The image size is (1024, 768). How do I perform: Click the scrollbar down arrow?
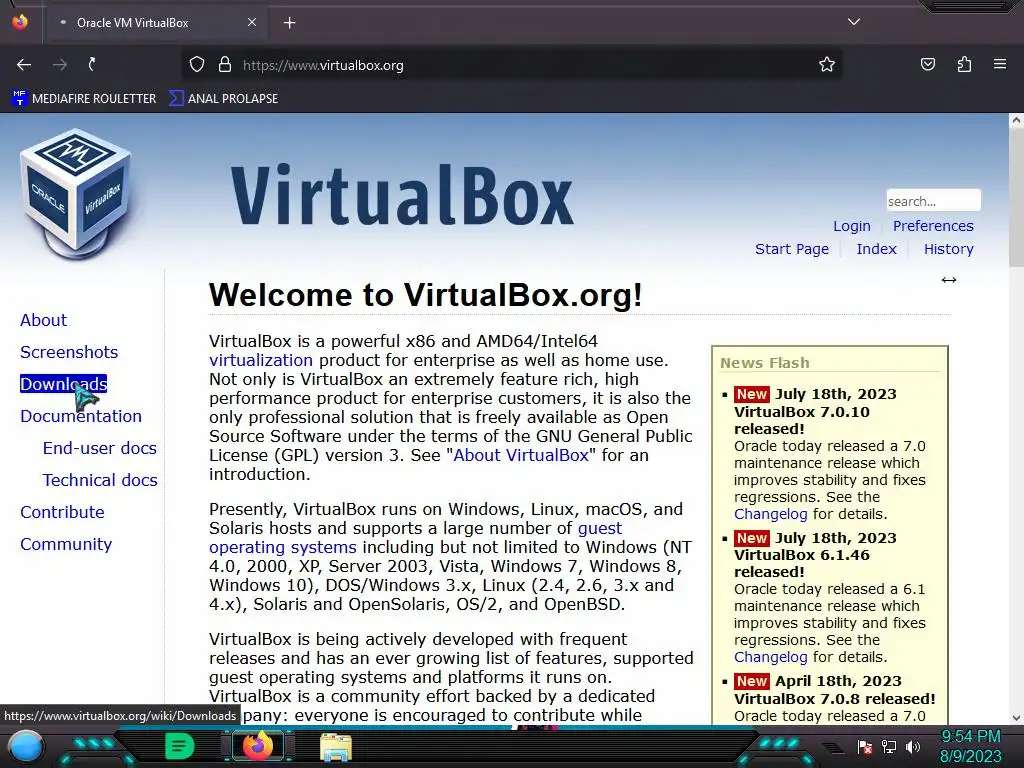(x=1016, y=718)
